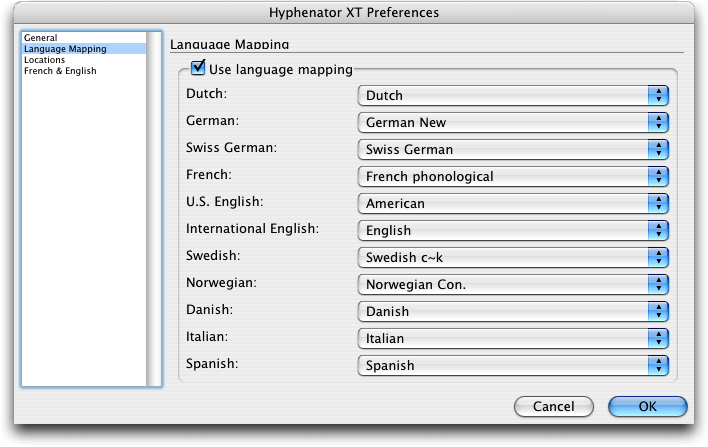Image resolution: width=708 pixels, height=447 pixels.
Task: Open the Spanish mapping dropdown
Action: pyautogui.click(x=513, y=365)
